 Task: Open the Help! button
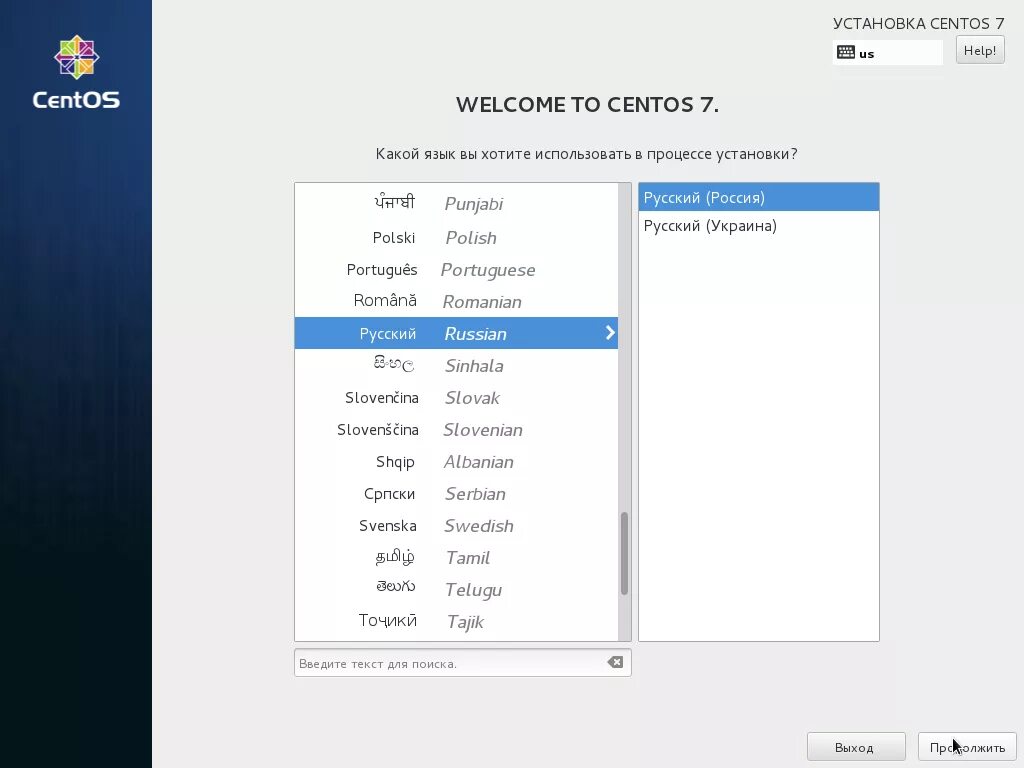pos(980,50)
